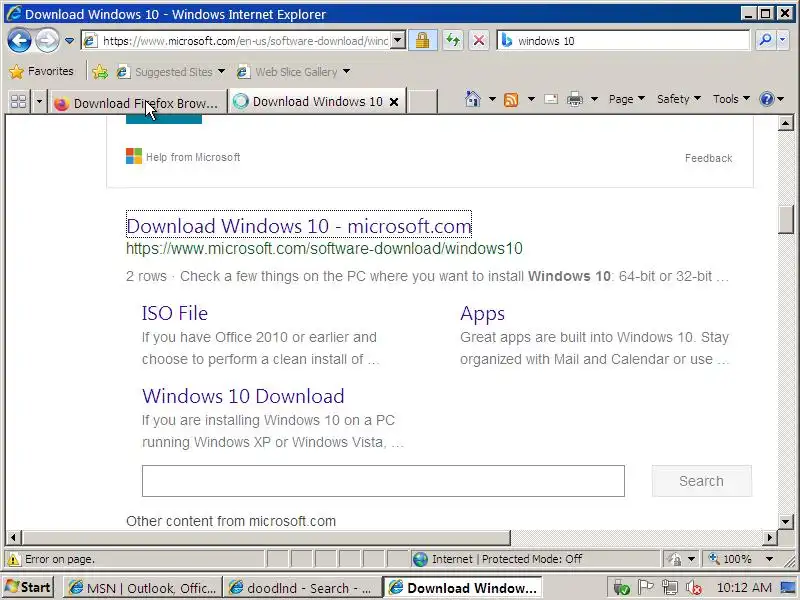Click the Forward arrow navigation button
The width and height of the screenshot is (800, 600).
tap(47, 40)
